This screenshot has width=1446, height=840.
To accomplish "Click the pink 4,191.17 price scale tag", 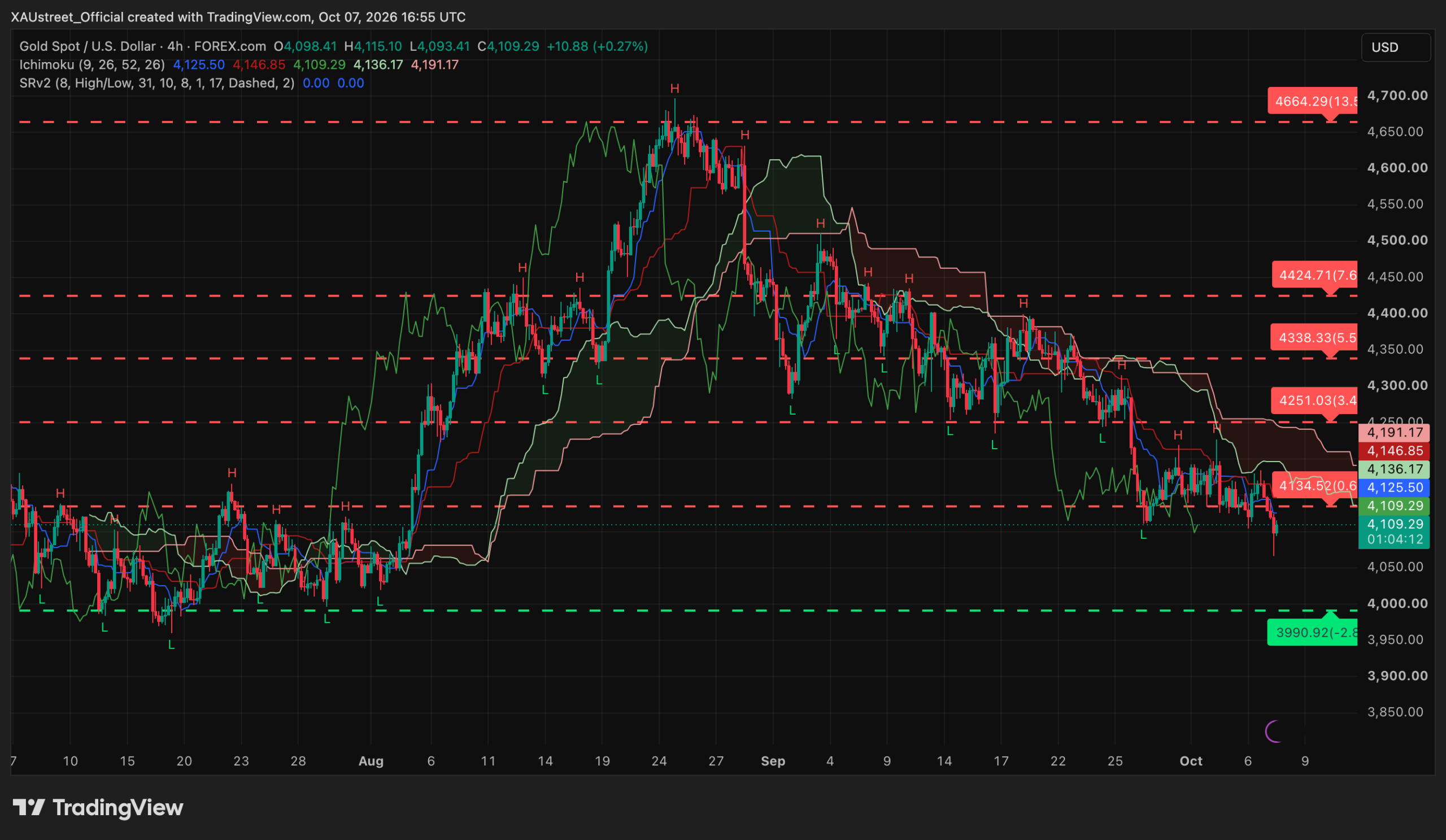I will [1395, 433].
